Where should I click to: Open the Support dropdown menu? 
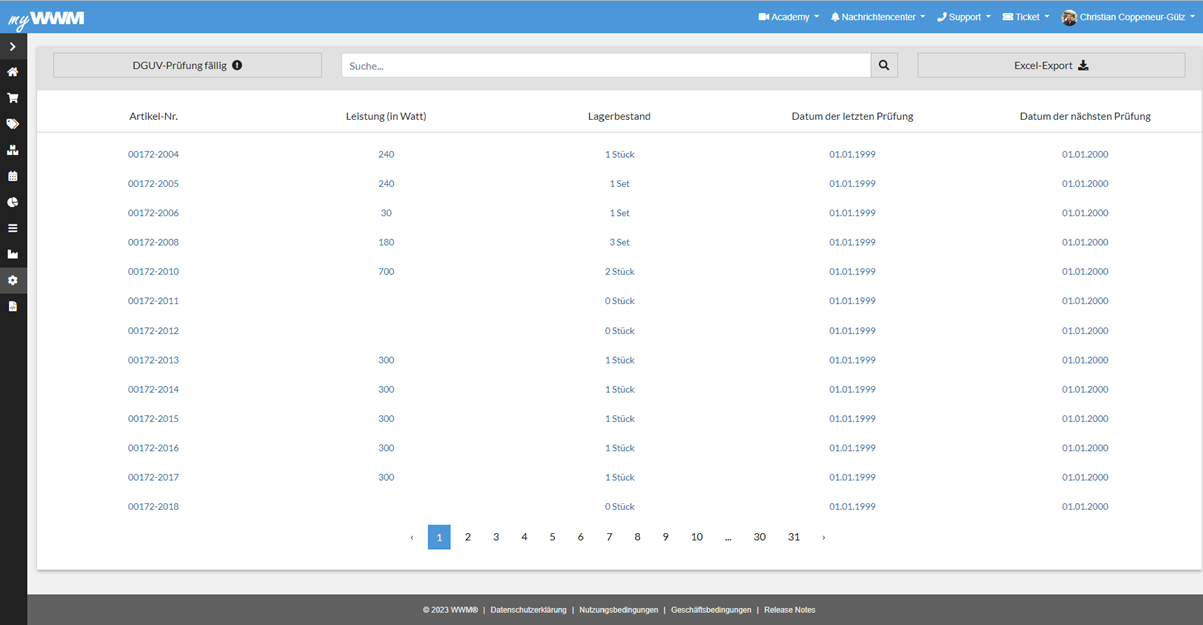point(964,17)
